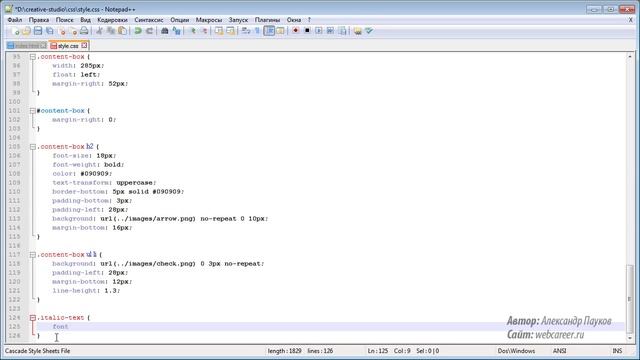Click the Save Recorded Macro icon
The width and height of the screenshot is (640, 360).
click(342, 31)
